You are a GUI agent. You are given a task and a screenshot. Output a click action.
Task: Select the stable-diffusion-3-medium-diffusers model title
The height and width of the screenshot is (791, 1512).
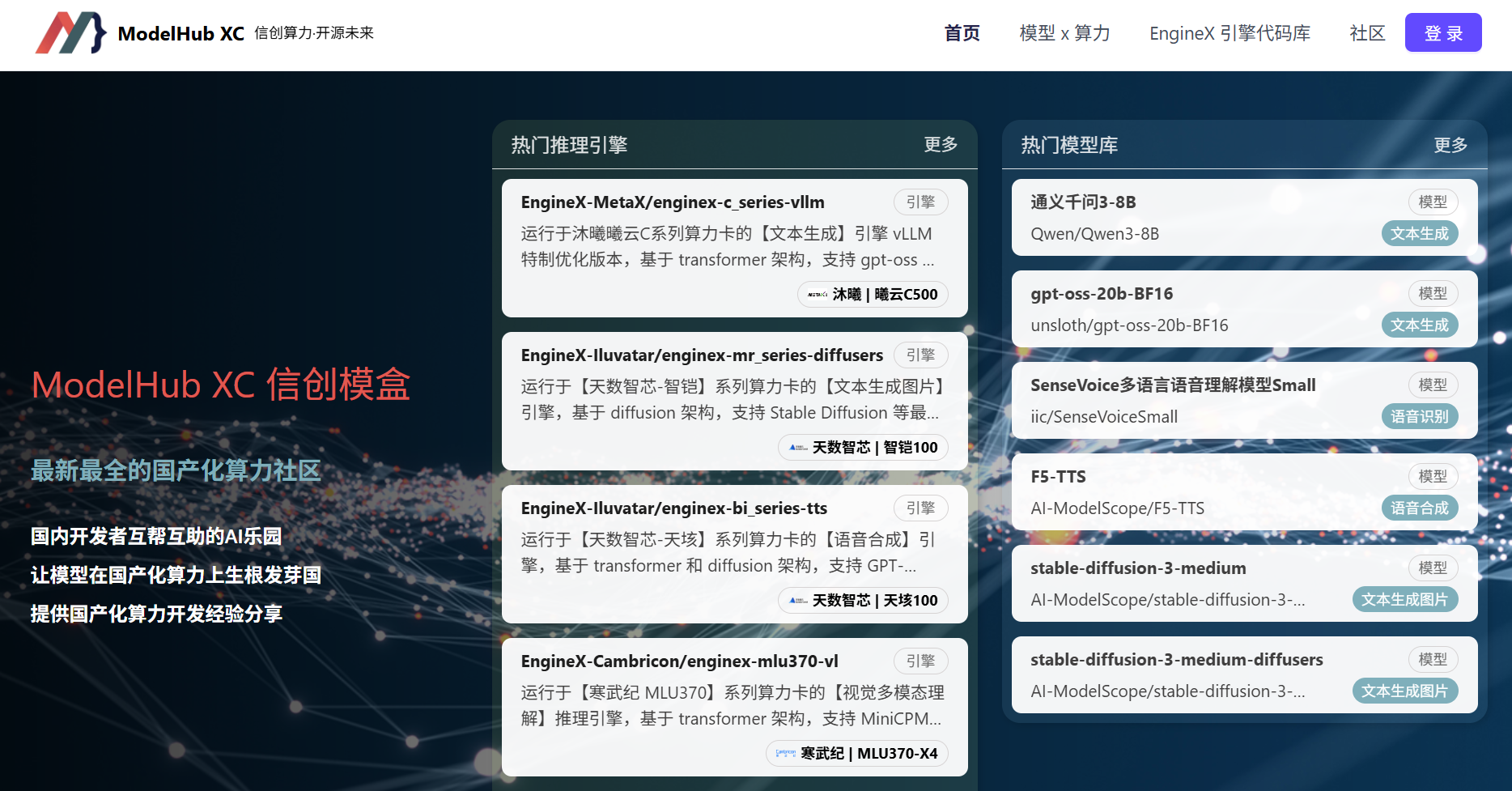point(1176,660)
